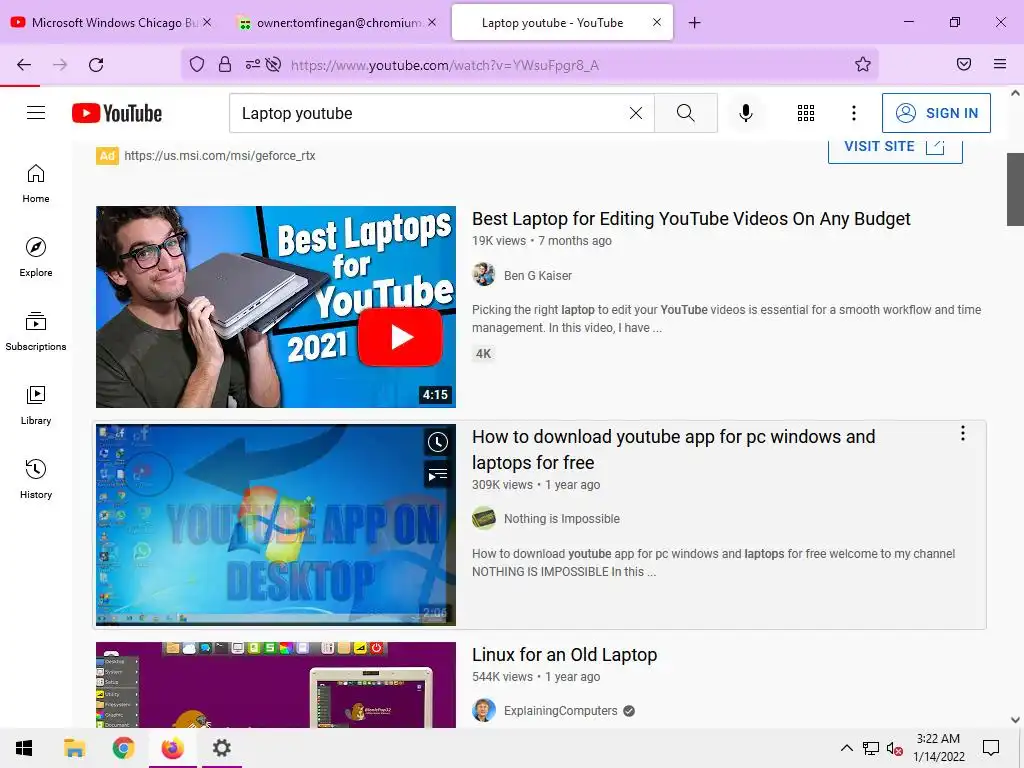Open more options for download youtube app video
Viewport: 1024px width, 768px height.
pos(963,434)
